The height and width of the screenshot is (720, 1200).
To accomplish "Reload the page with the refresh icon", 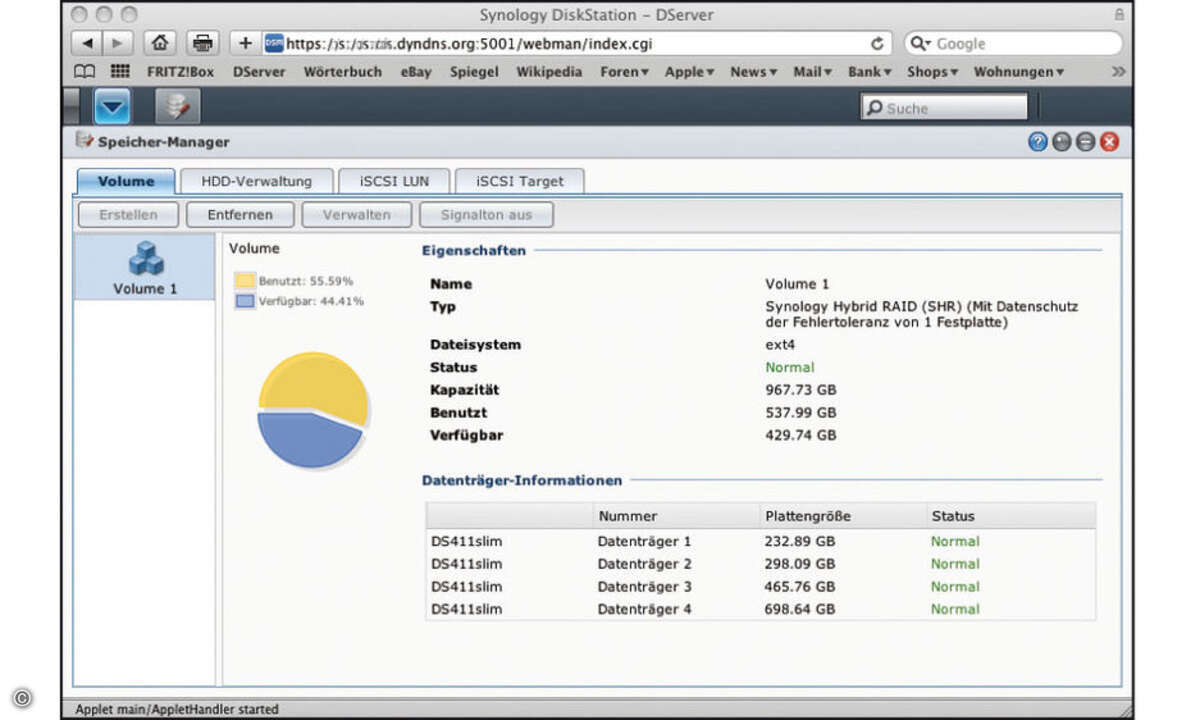I will [x=877, y=44].
